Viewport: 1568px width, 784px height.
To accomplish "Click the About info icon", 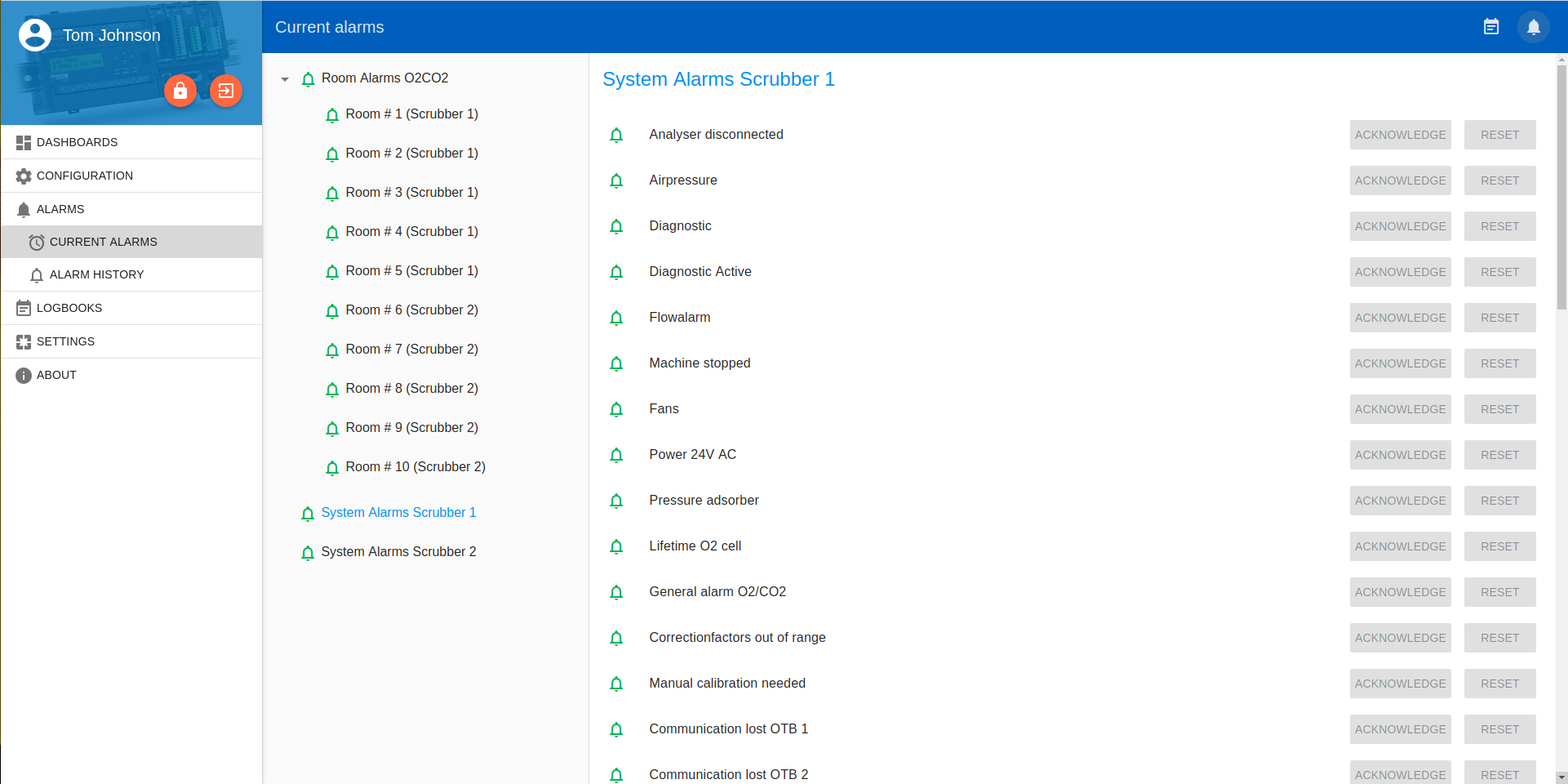I will [24, 376].
